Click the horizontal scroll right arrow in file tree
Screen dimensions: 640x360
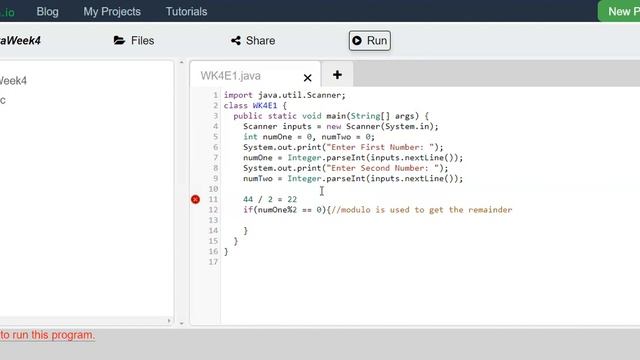tap(169, 321)
